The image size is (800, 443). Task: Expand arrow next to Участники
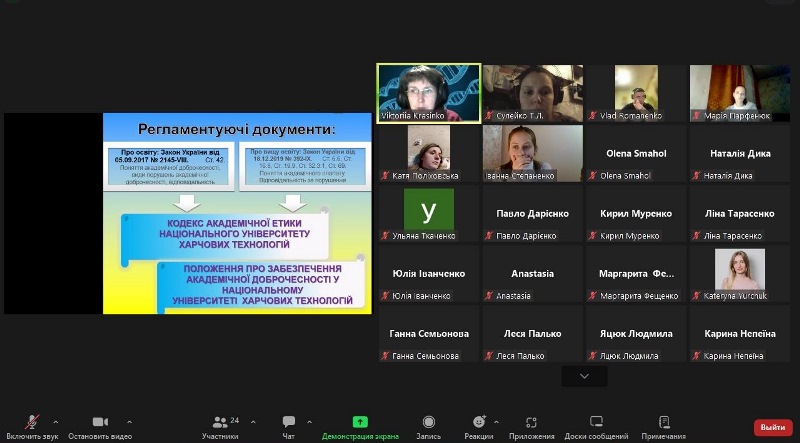(253, 422)
